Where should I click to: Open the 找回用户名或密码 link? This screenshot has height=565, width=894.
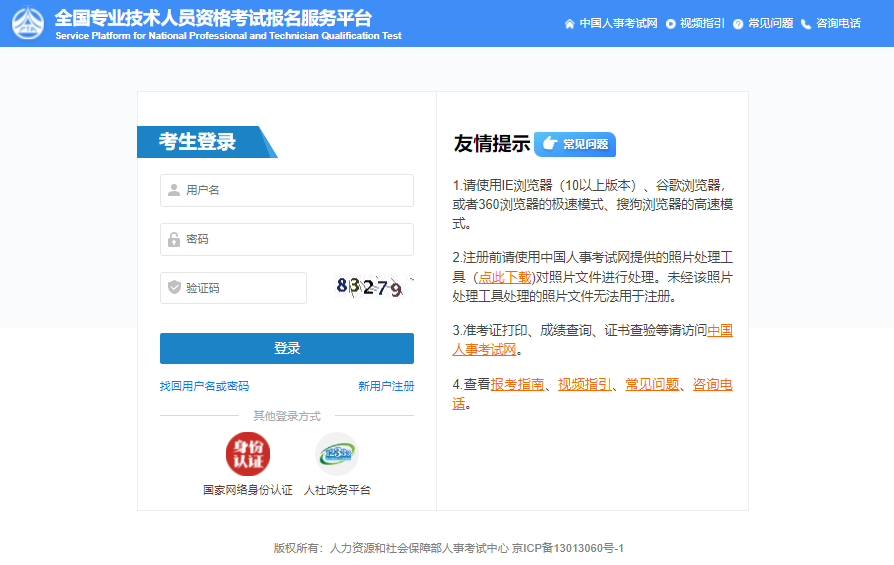[204, 386]
